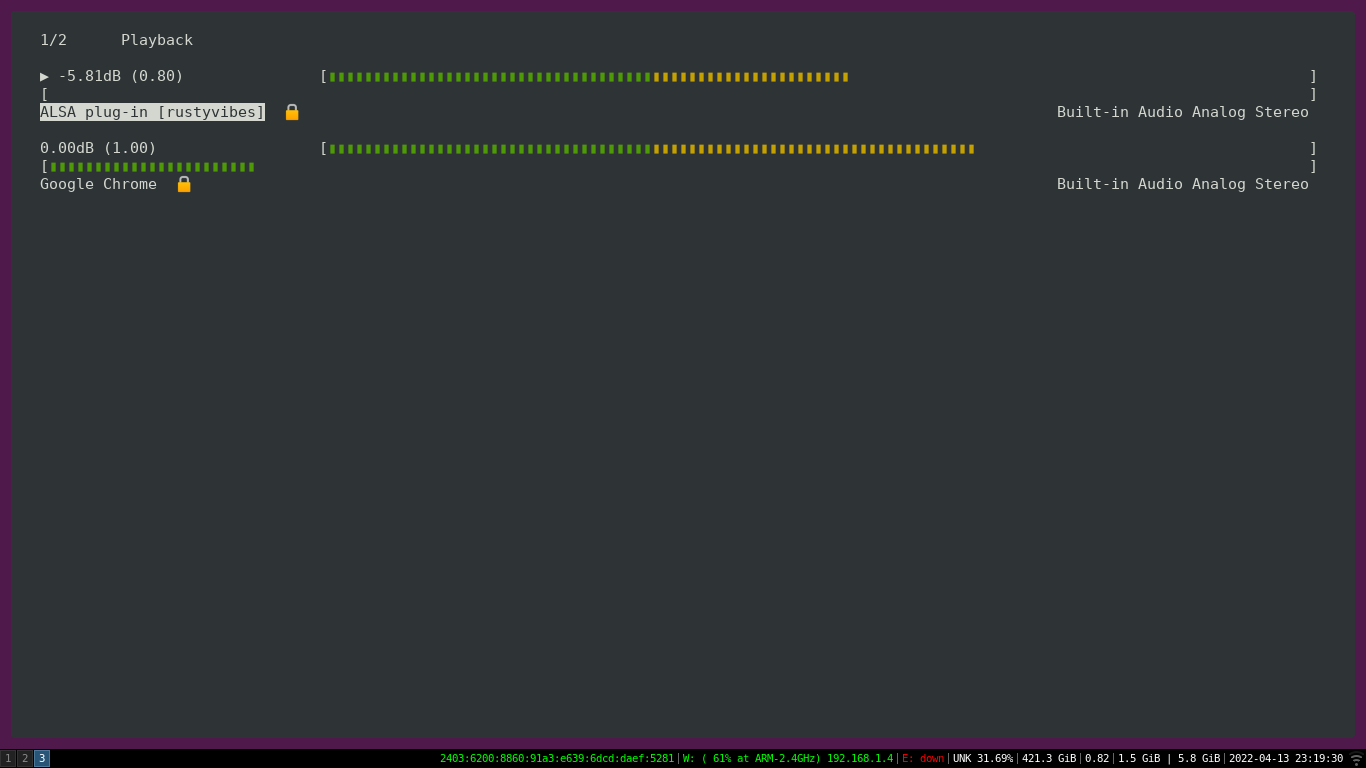1366x768 pixels.
Task: Click the E: down ethernet status
Action: click(x=923, y=759)
